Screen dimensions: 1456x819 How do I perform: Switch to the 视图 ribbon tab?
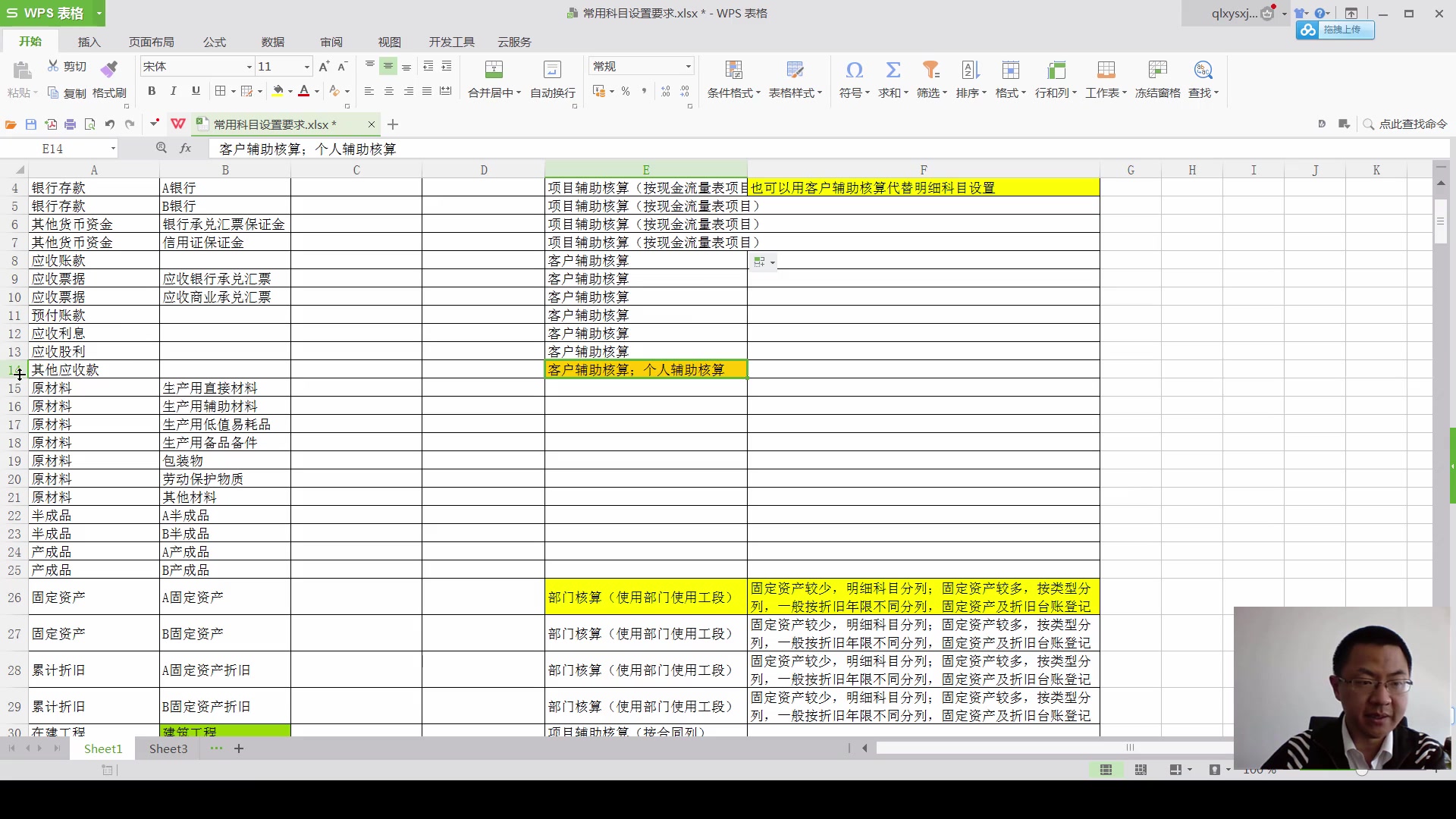[x=390, y=42]
